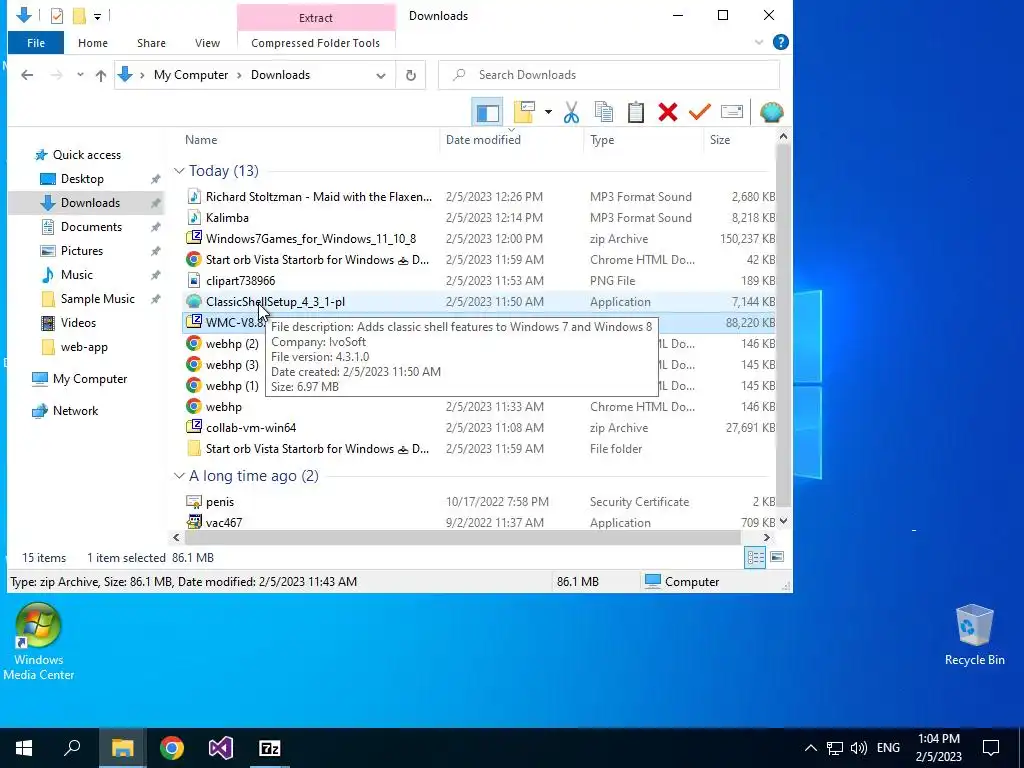Select the collab-vm-win64 zip archive
The height and width of the screenshot is (768, 1024).
tap(480, 428)
